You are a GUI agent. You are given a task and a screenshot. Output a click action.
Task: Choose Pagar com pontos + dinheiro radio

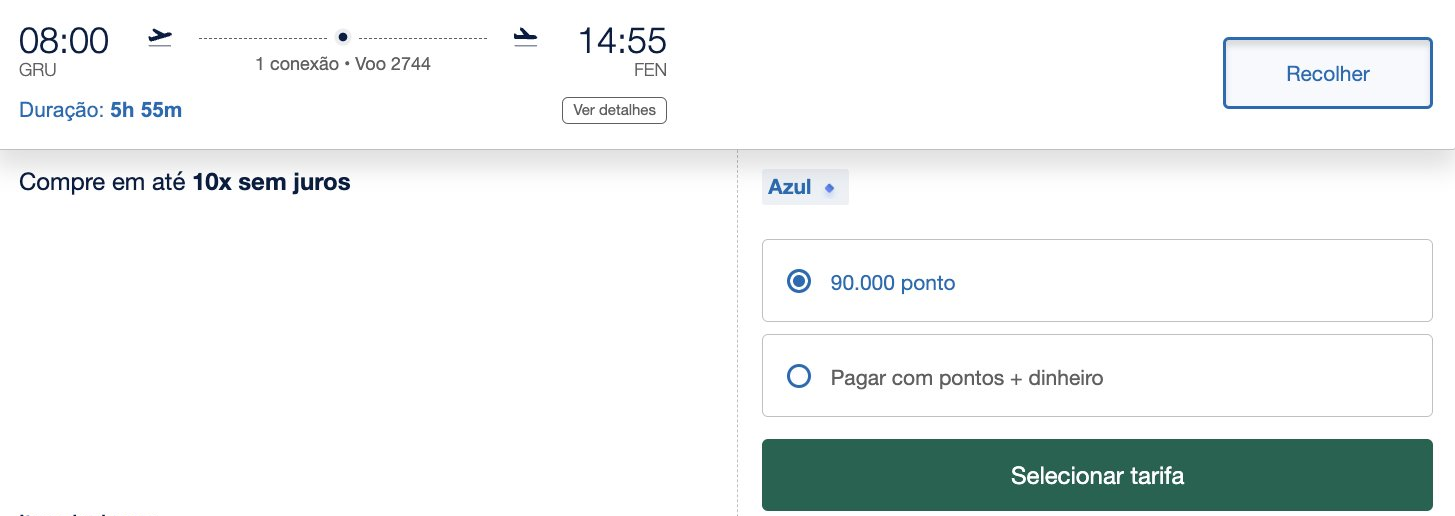[x=799, y=377]
